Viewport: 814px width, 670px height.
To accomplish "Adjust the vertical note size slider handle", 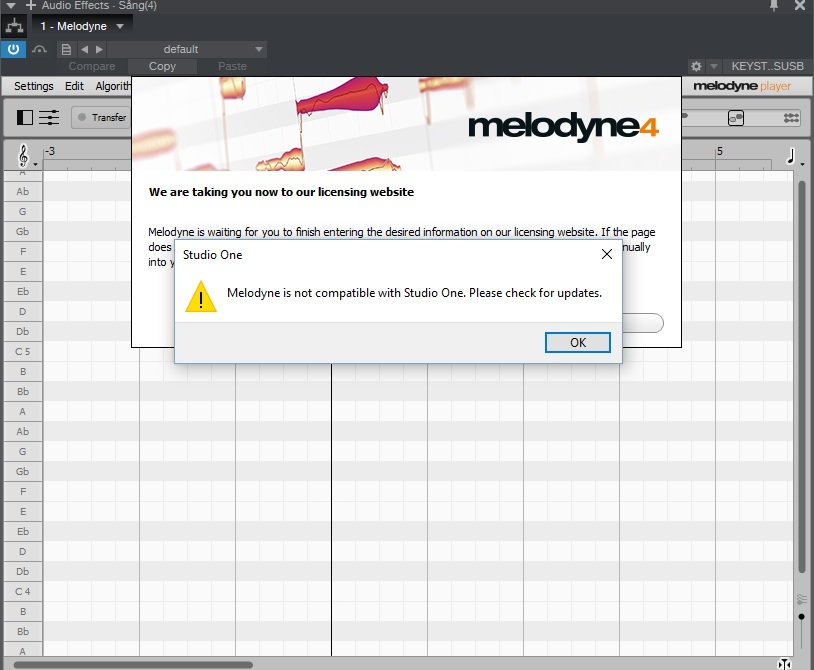I will 802,617.
